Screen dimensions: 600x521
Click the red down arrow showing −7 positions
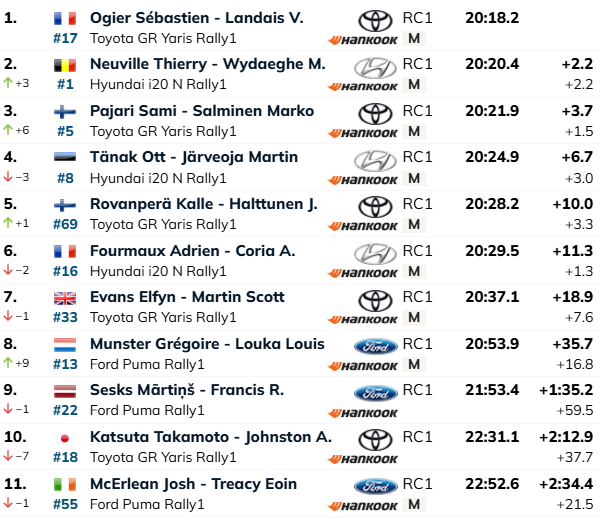click(8, 456)
